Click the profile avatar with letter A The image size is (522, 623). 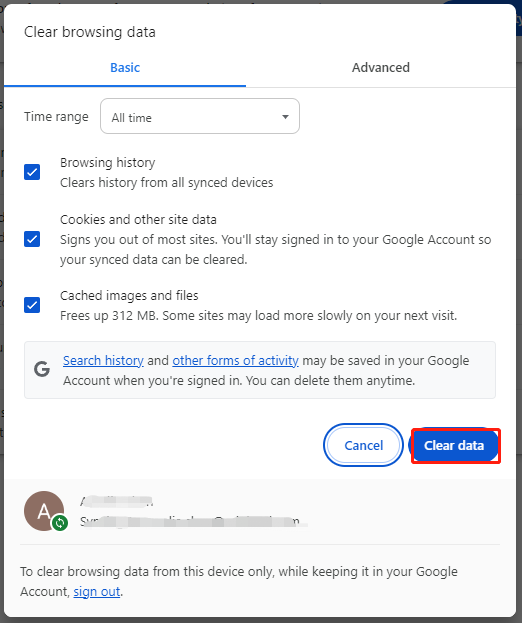(44, 511)
